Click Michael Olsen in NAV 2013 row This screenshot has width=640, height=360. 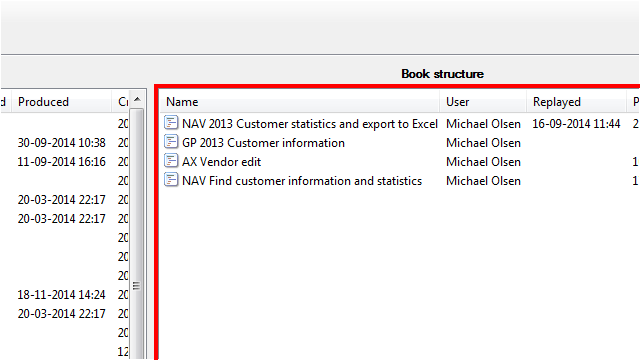coord(483,124)
